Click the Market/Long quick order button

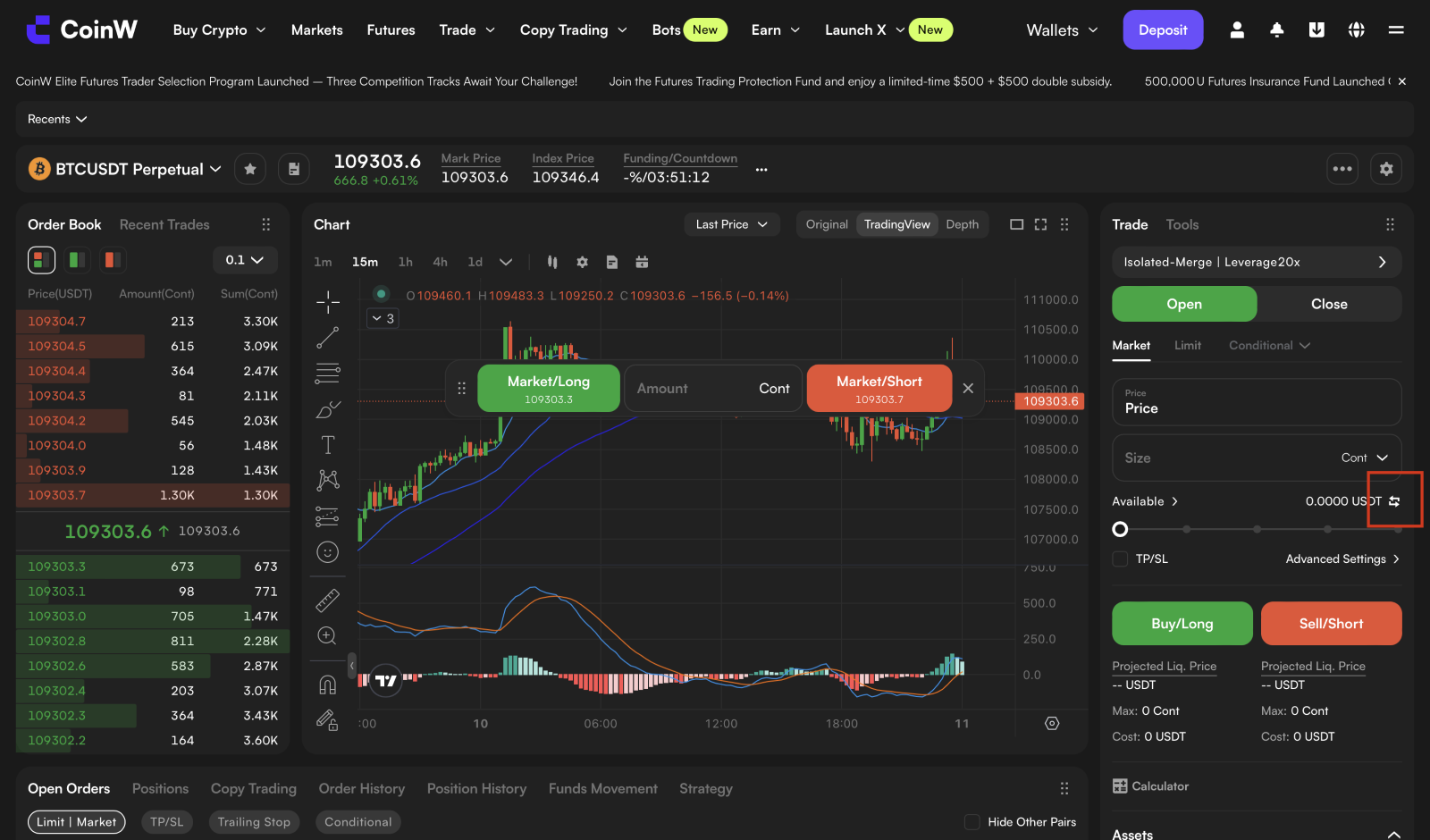549,389
